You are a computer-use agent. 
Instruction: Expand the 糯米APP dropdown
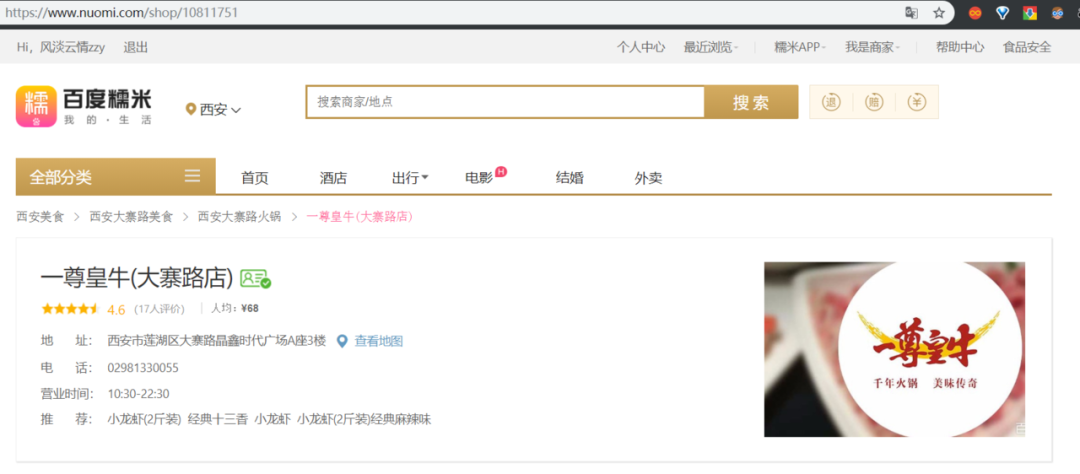pos(800,48)
